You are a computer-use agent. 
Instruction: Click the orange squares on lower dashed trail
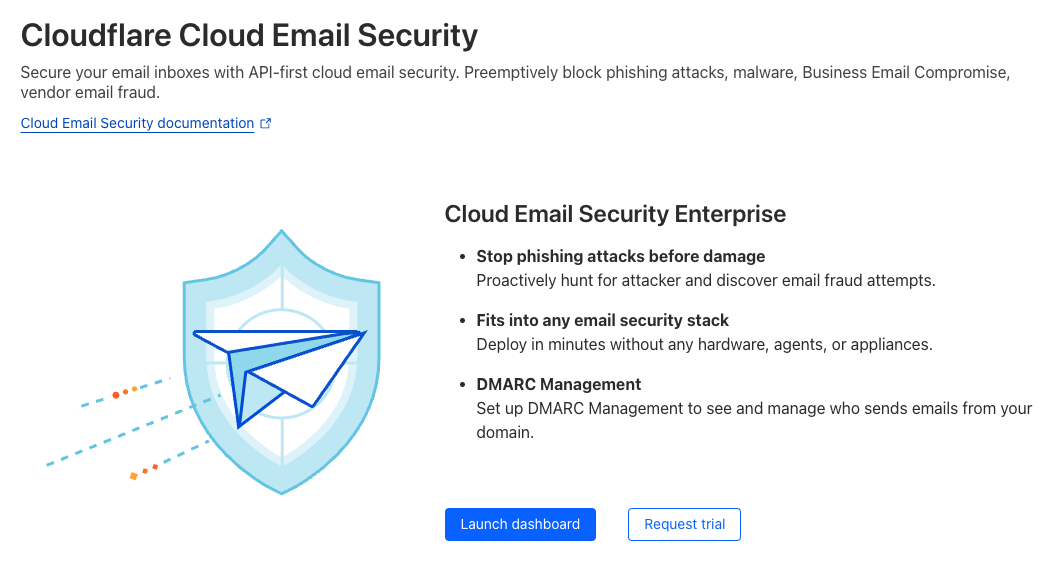point(144,470)
